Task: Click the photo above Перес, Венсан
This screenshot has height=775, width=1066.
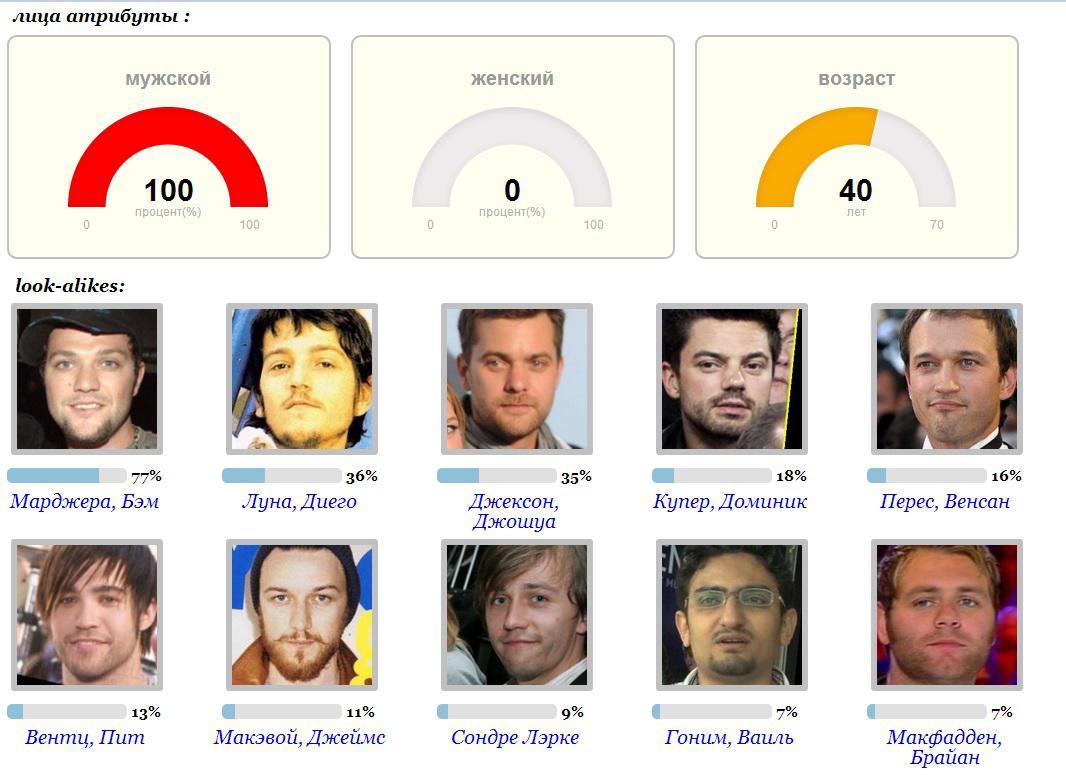Action: [x=947, y=379]
